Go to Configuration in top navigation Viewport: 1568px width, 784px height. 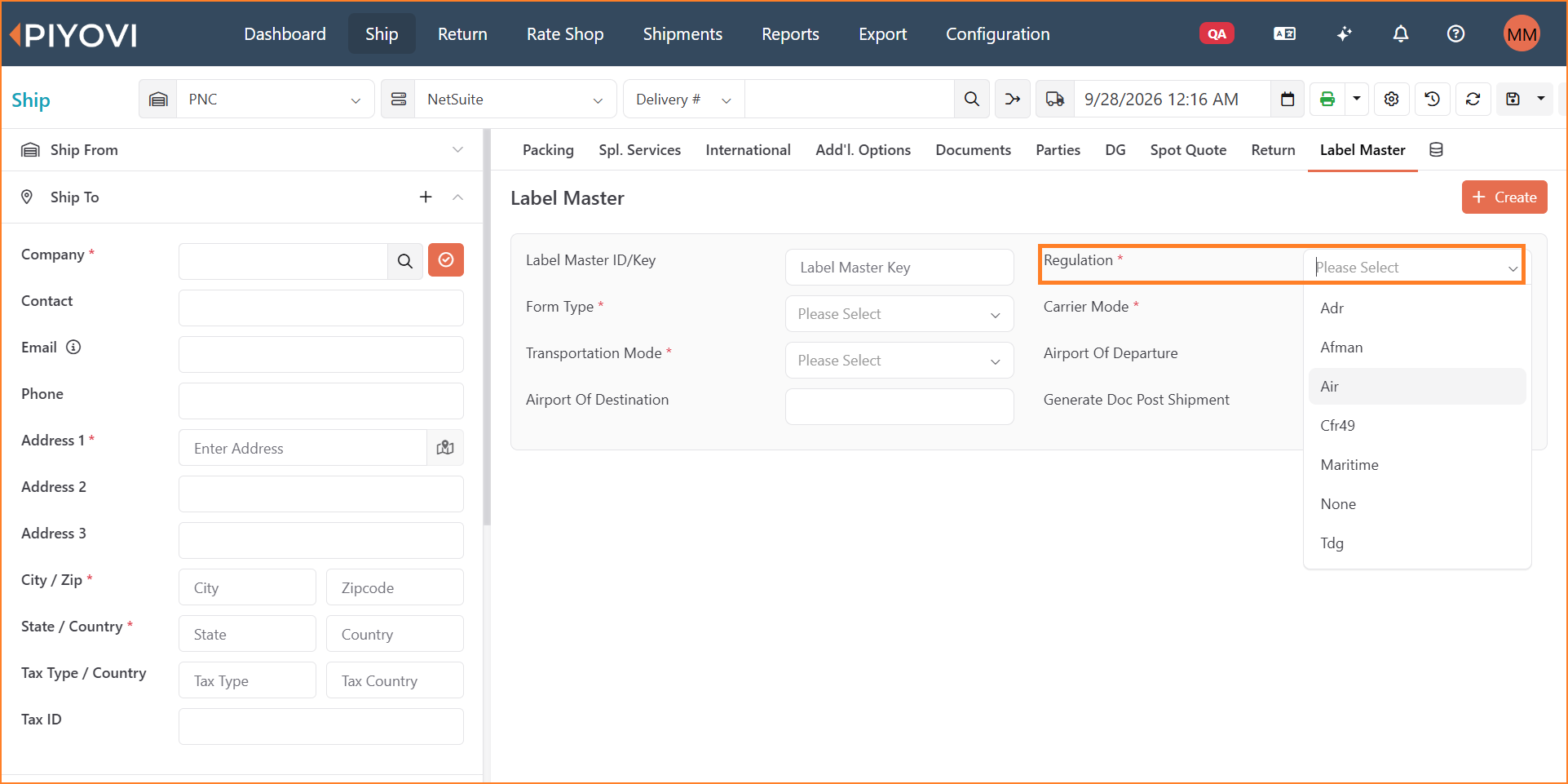pos(997,34)
